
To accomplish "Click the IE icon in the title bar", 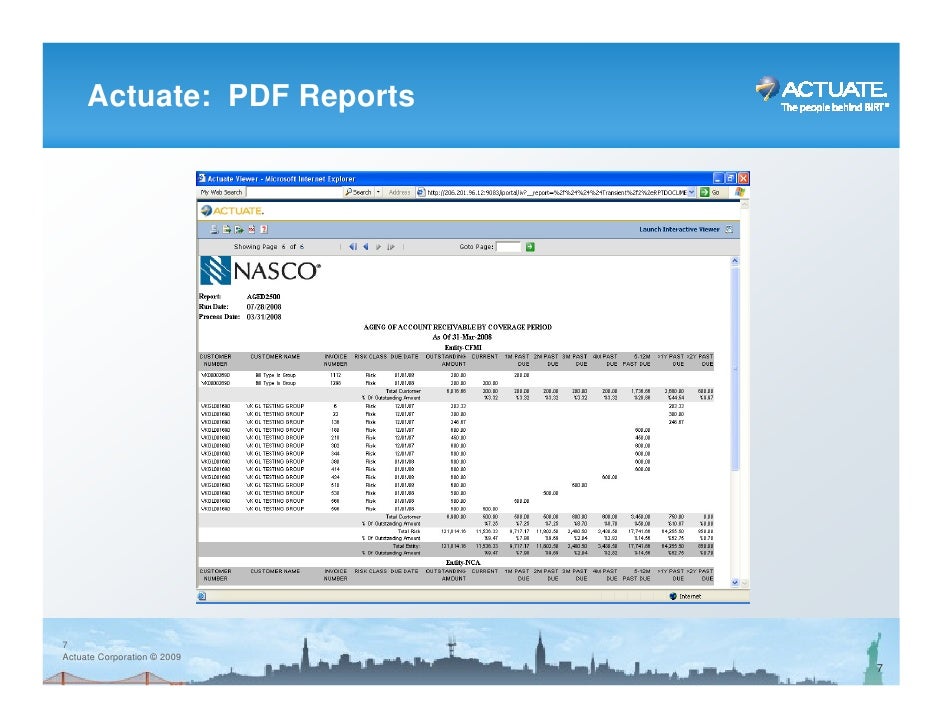I will point(202,178).
